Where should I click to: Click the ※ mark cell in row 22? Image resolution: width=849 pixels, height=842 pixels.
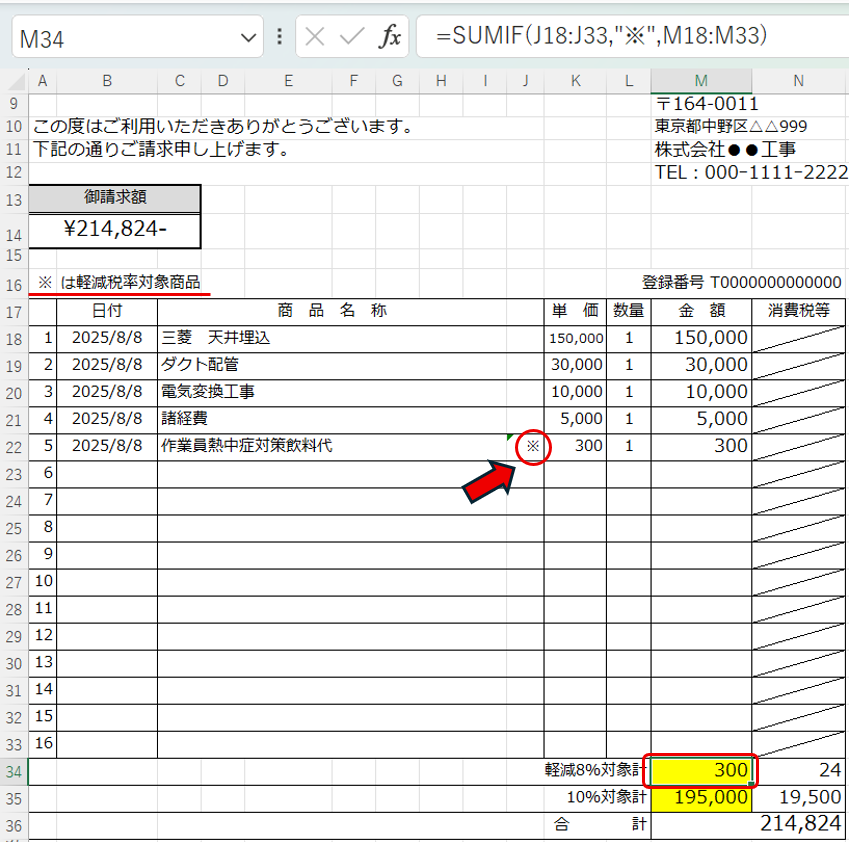click(533, 446)
